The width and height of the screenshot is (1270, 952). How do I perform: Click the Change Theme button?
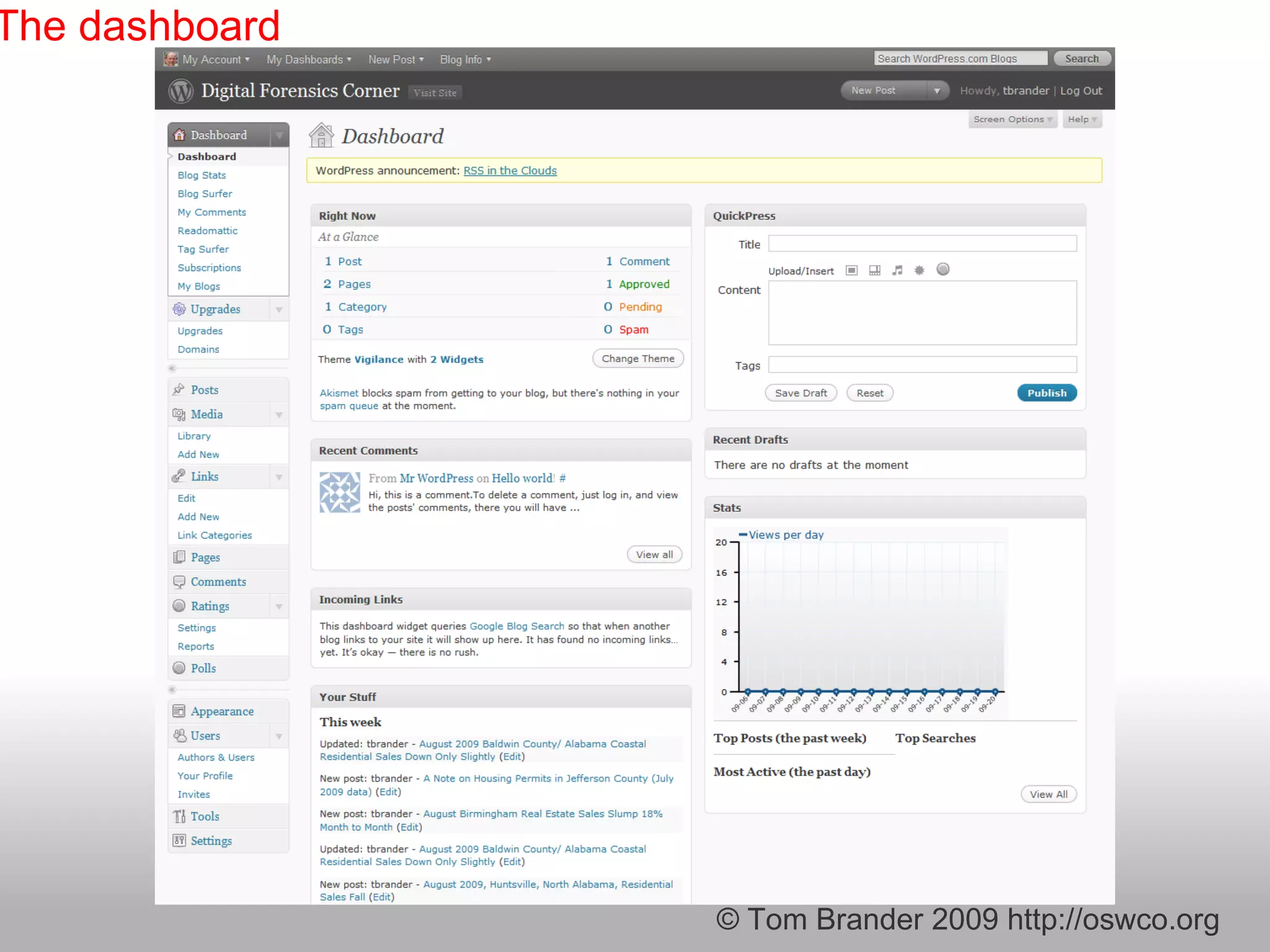(638, 358)
